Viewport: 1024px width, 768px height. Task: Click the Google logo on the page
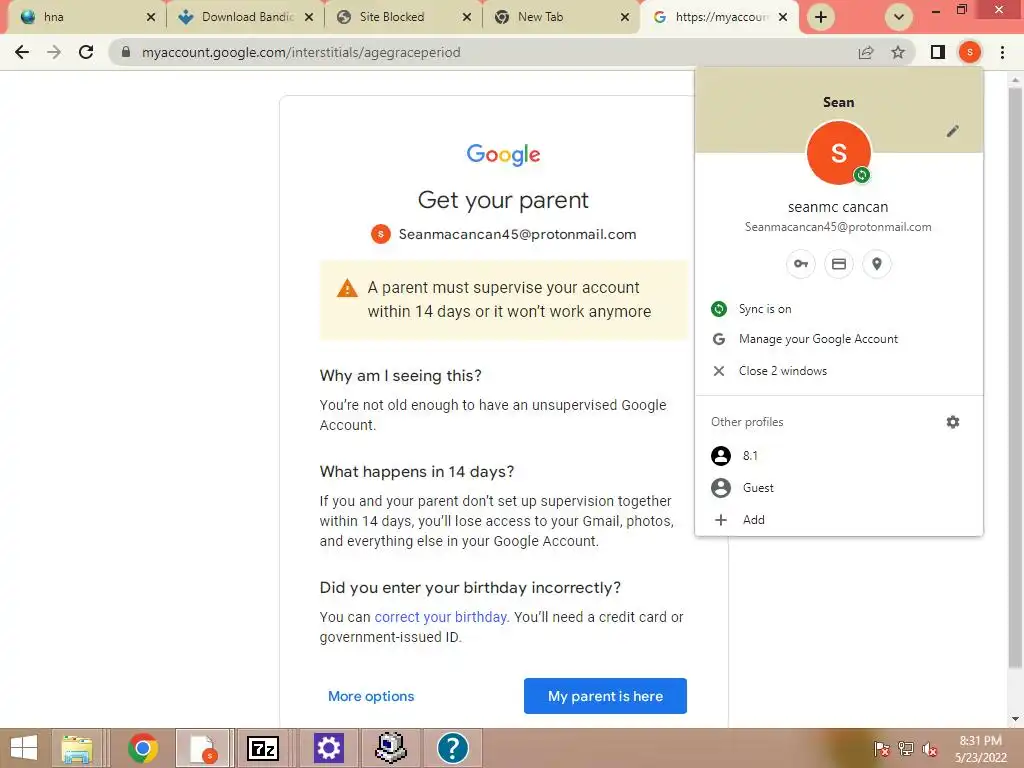504,155
